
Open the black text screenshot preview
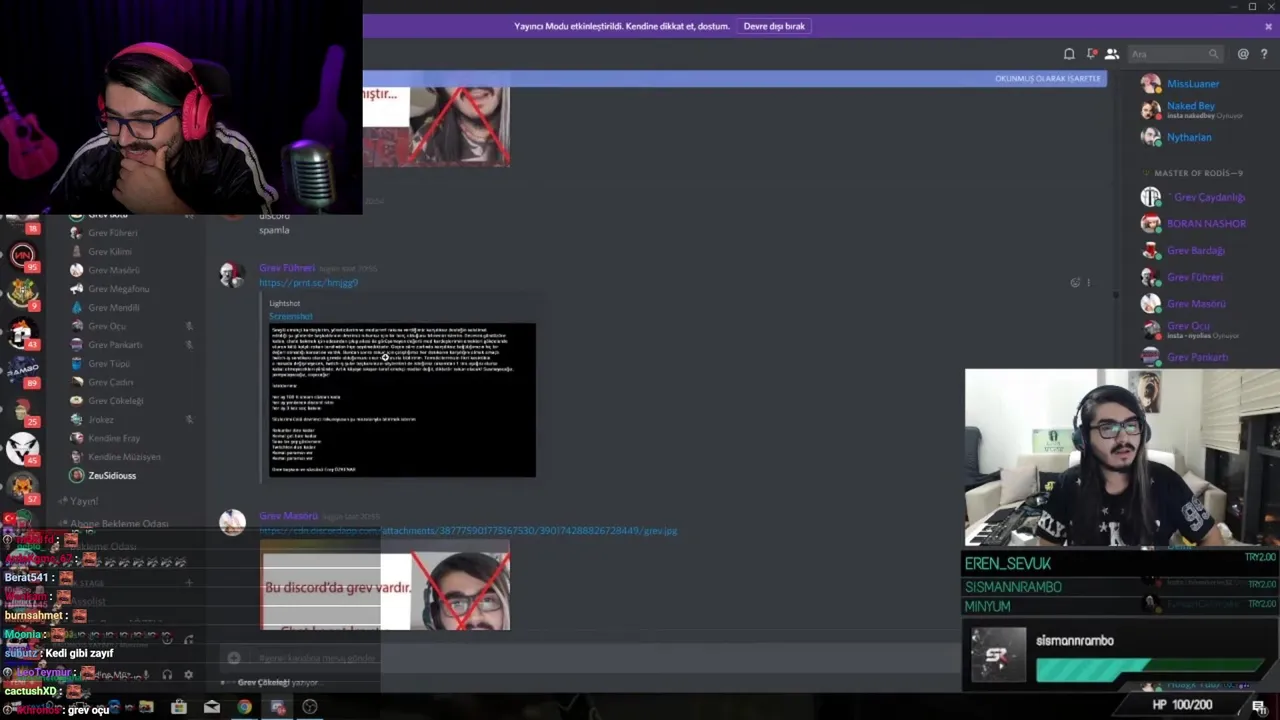pos(402,400)
